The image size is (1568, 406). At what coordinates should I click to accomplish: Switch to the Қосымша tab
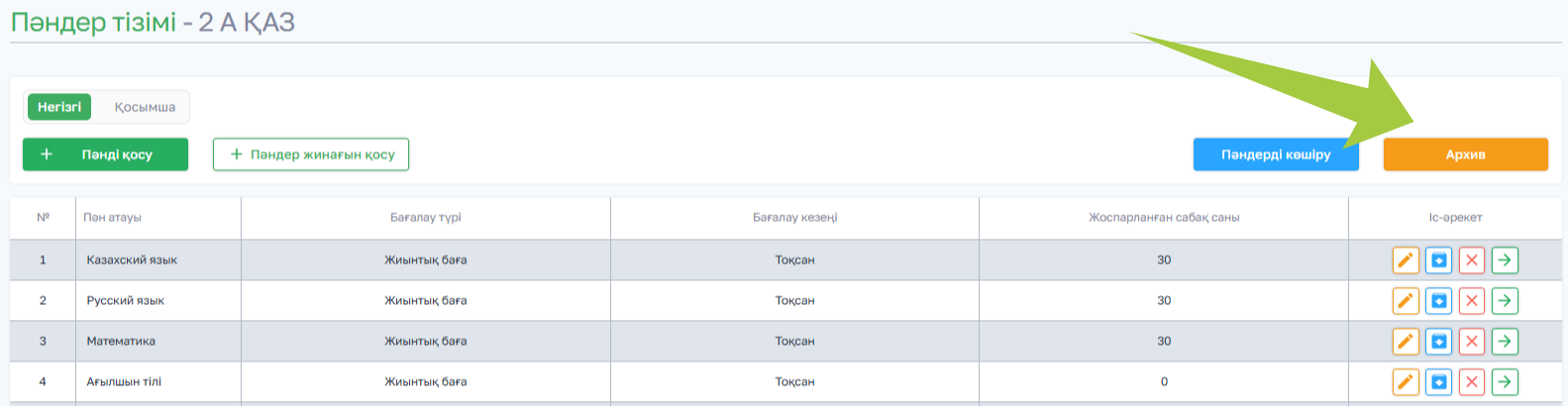coord(145,107)
